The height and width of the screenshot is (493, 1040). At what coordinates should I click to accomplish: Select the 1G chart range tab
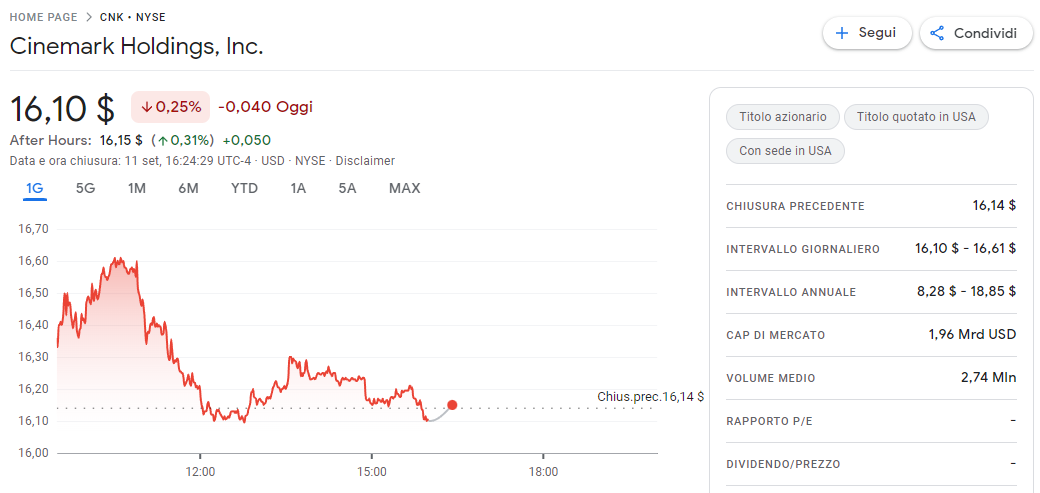coord(34,188)
